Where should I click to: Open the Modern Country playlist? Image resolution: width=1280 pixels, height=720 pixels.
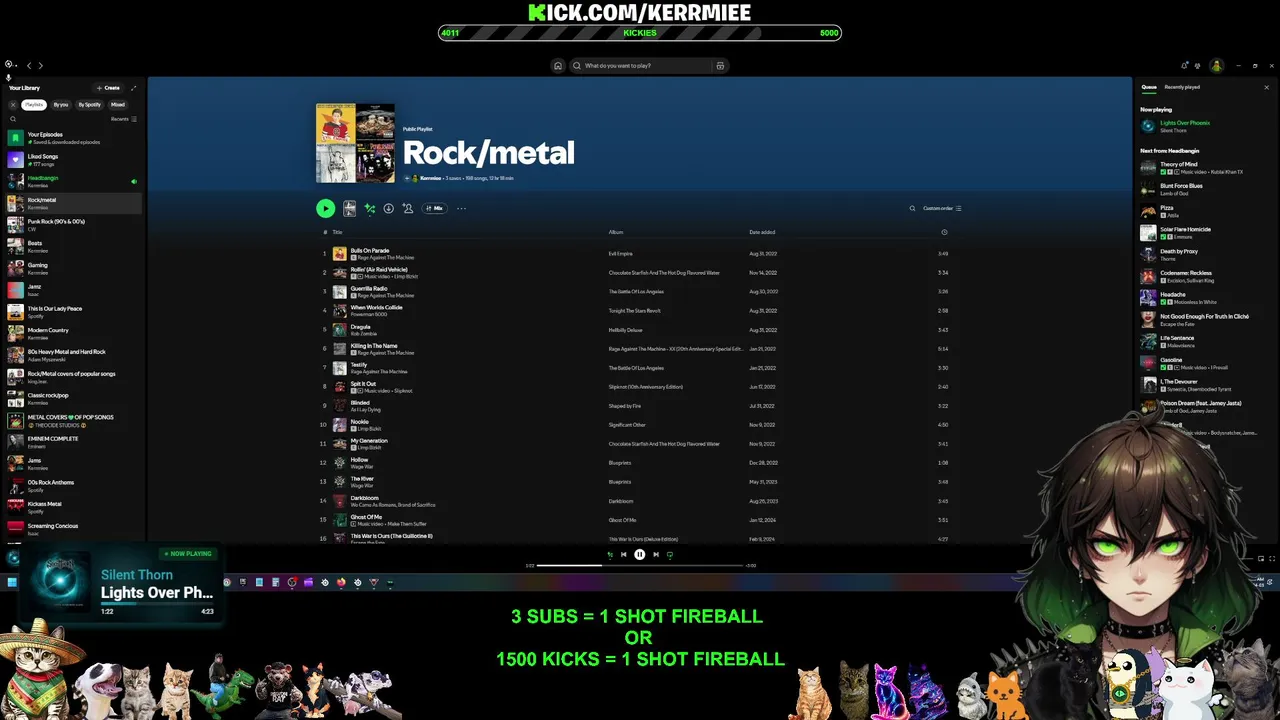(x=72, y=334)
